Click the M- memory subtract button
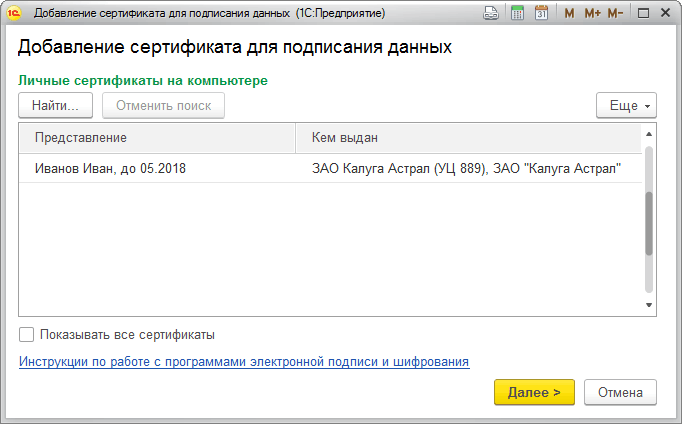682x424 pixels. (x=615, y=14)
